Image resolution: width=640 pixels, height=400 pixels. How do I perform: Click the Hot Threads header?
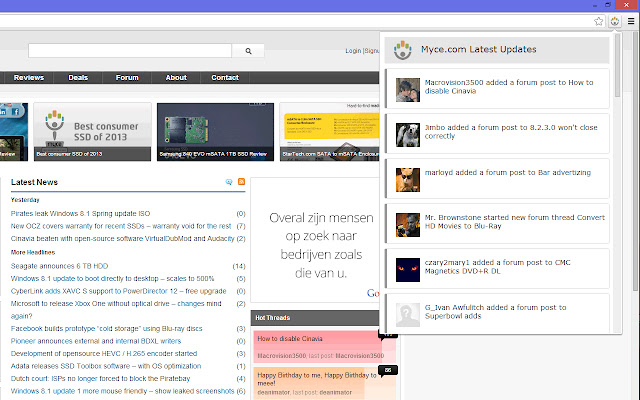pos(315,318)
